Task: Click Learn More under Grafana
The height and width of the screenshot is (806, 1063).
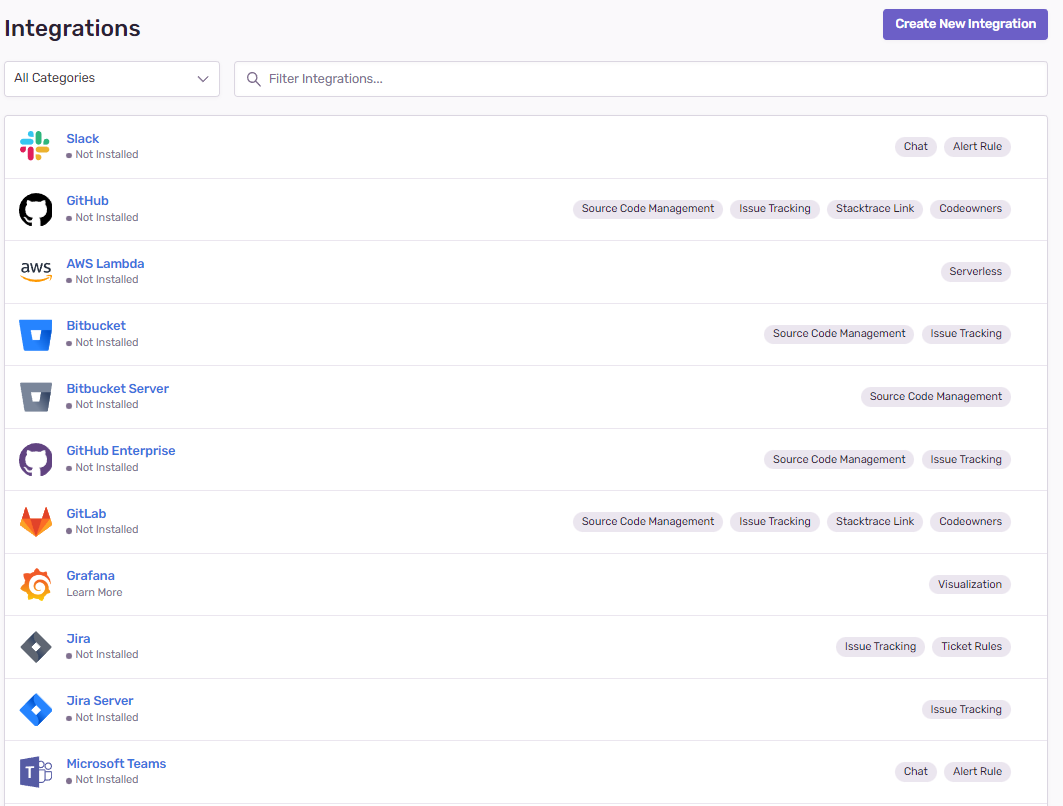Action: click(x=94, y=593)
